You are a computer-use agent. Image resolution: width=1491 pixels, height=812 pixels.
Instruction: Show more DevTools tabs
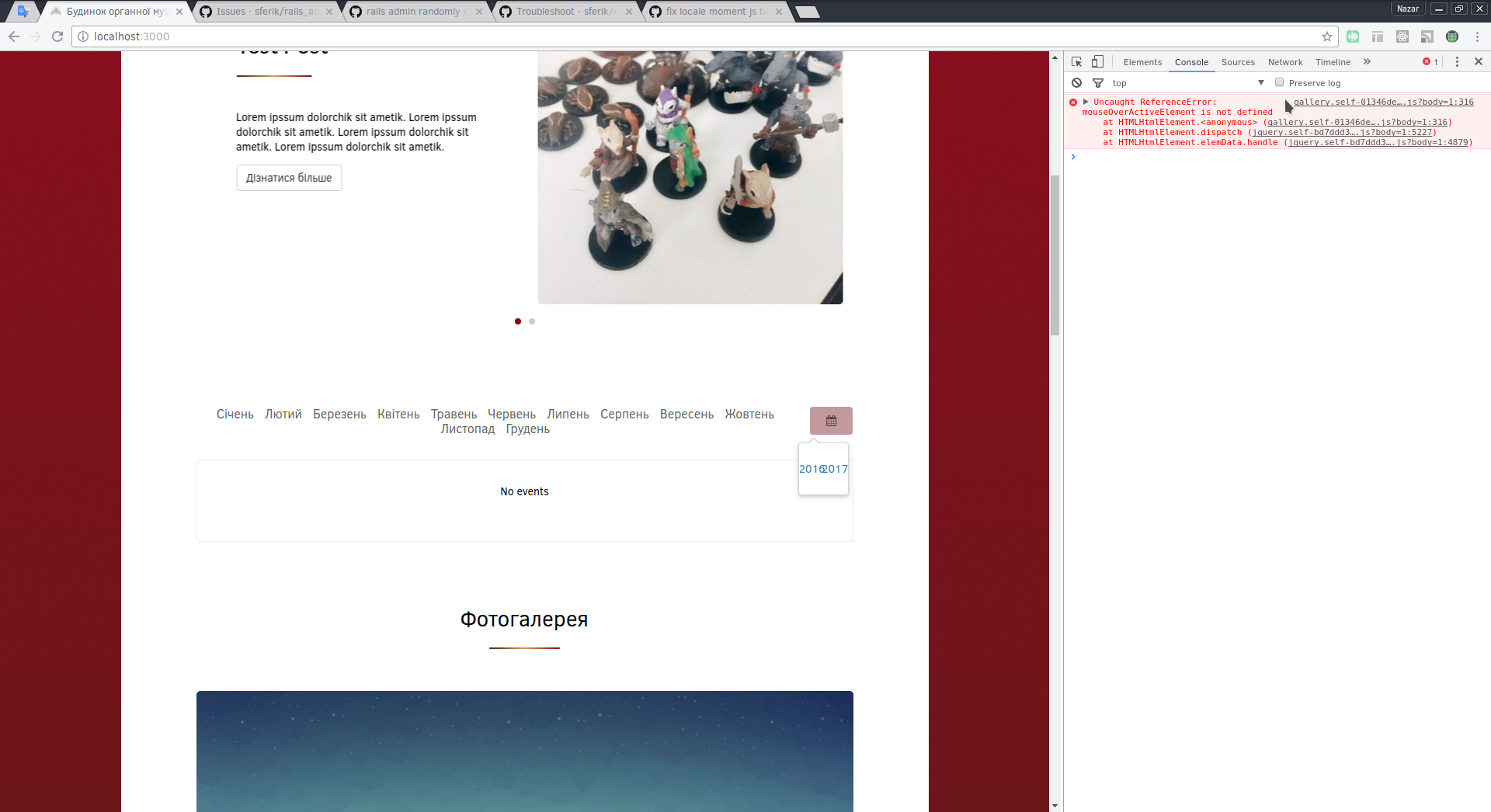click(1367, 62)
